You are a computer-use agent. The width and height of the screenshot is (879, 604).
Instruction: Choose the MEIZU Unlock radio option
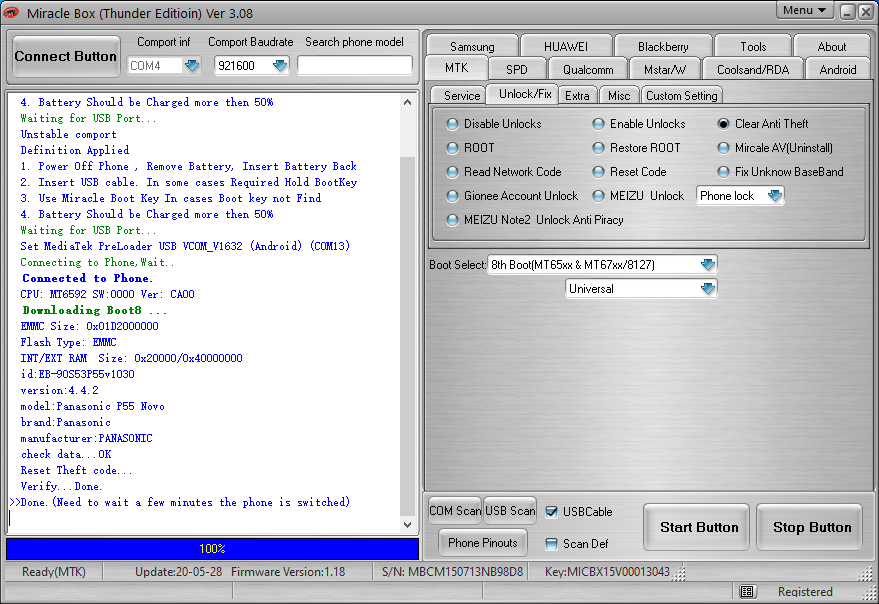[598, 196]
